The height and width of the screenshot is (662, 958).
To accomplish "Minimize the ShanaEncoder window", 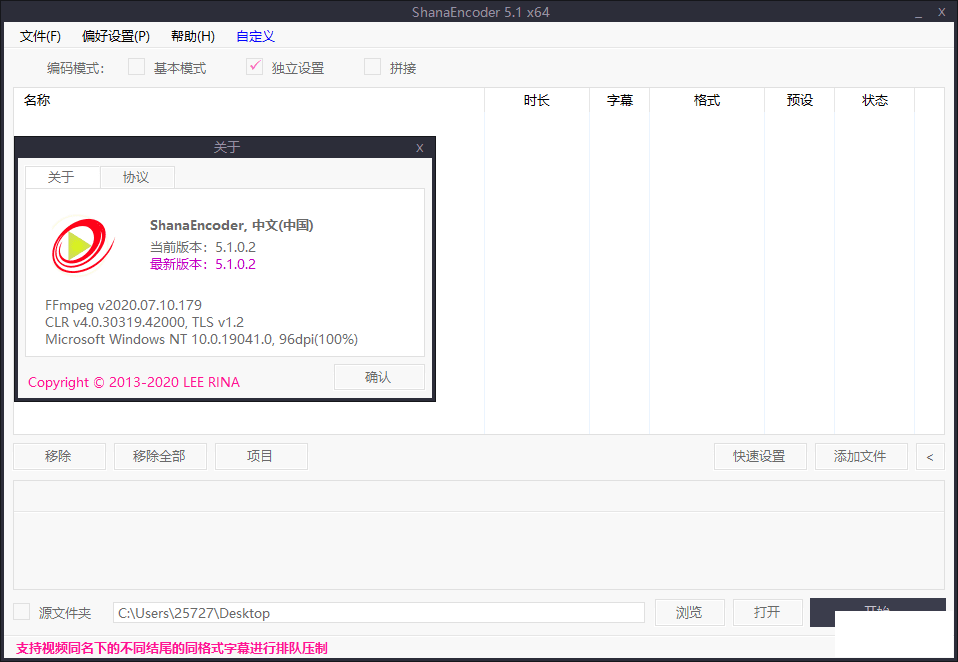I will click(918, 13).
